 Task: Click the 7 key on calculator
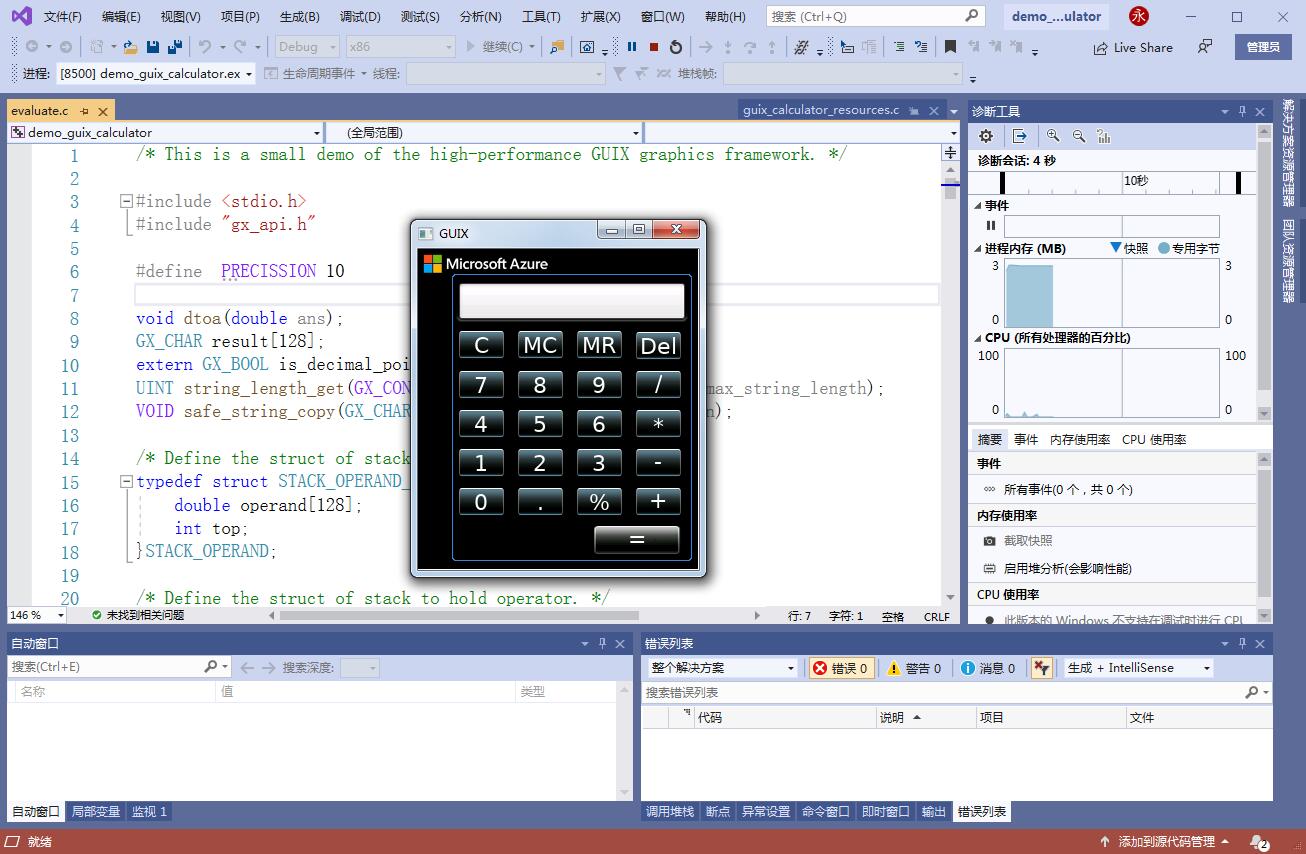(x=481, y=385)
